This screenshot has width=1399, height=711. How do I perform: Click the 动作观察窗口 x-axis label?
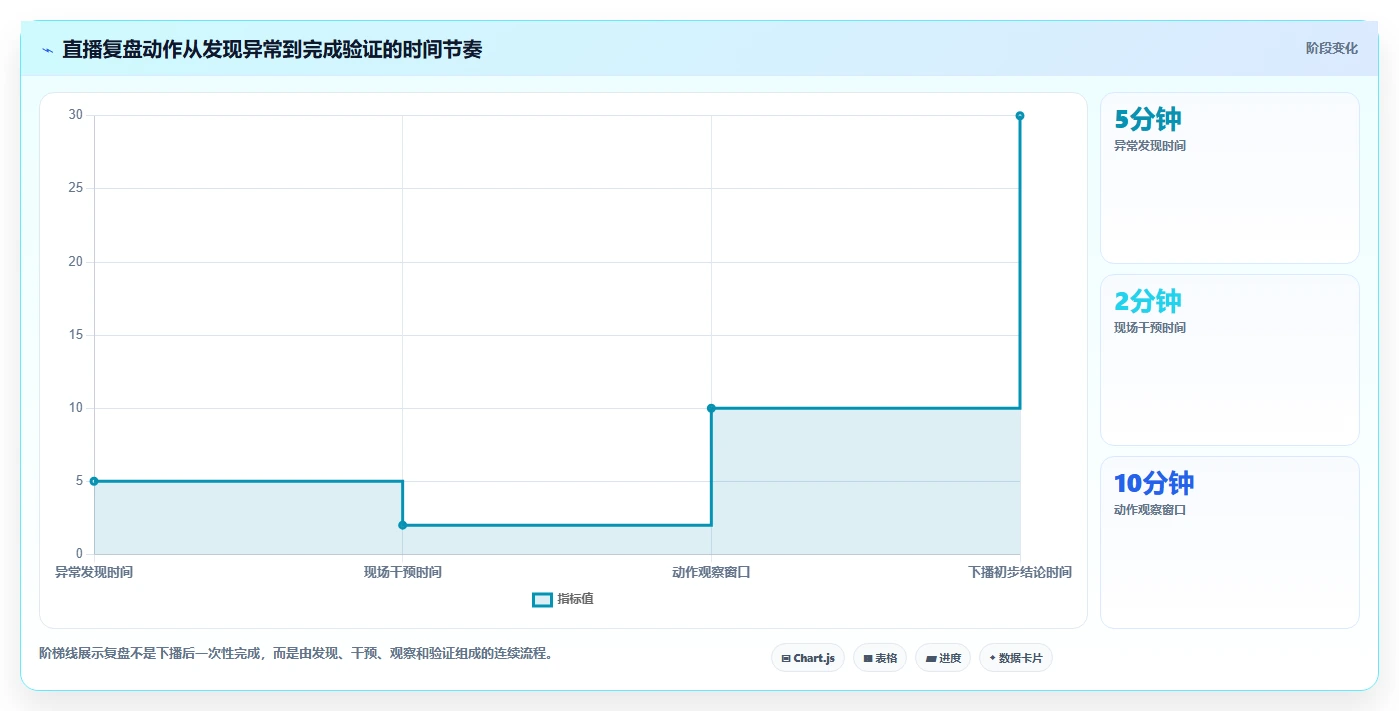711,572
